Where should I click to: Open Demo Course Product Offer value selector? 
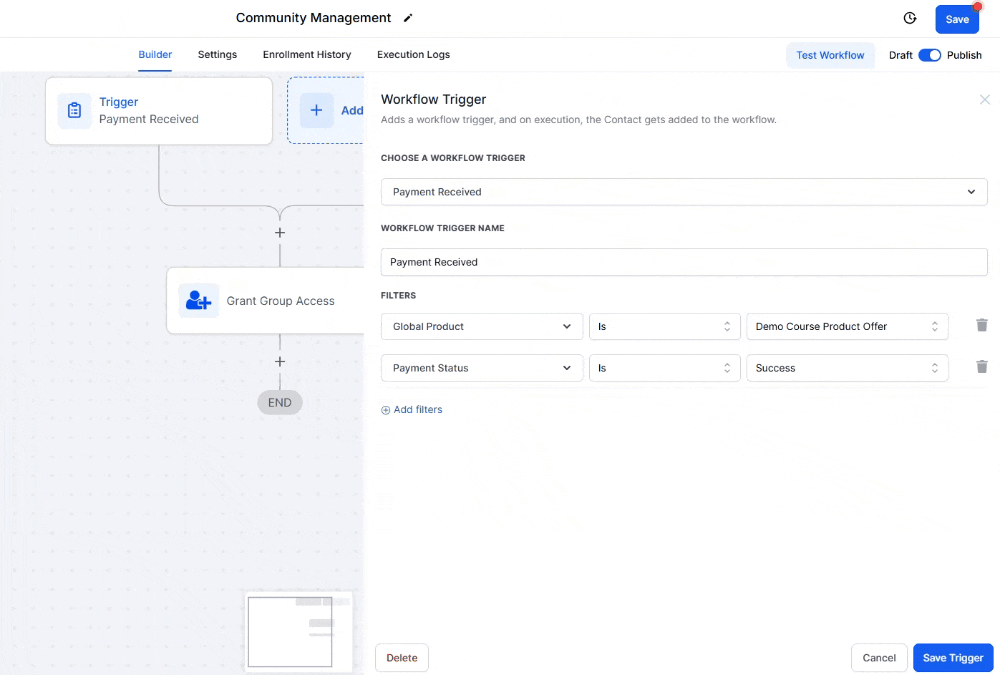point(847,327)
